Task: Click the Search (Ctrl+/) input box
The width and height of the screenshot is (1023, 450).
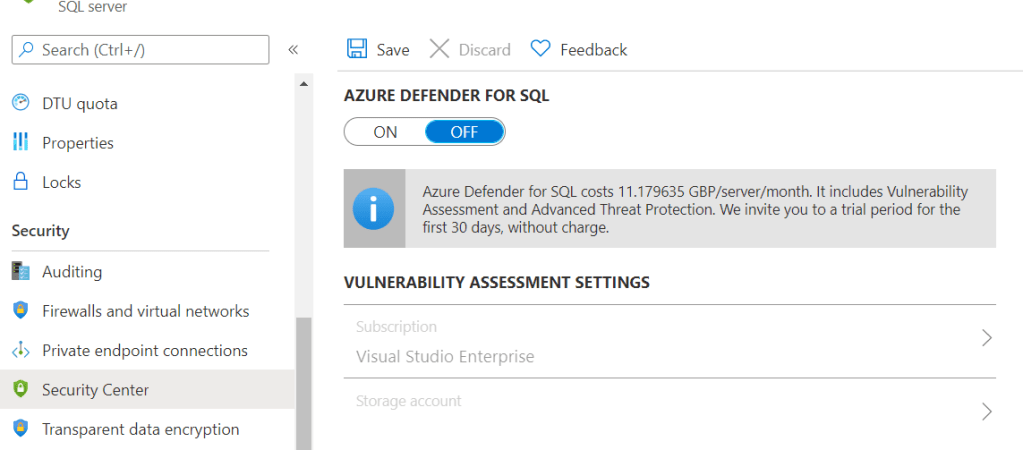Action: tap(150, 49)
